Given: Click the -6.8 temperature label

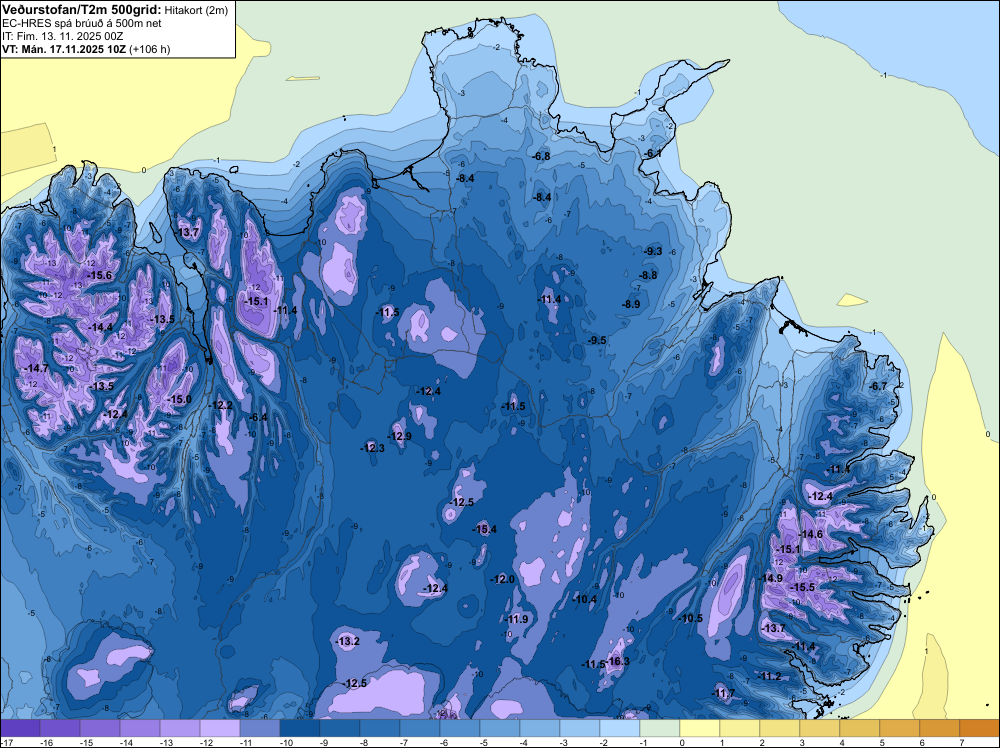Looking at the screenshot, I should [x=541, y=156].
